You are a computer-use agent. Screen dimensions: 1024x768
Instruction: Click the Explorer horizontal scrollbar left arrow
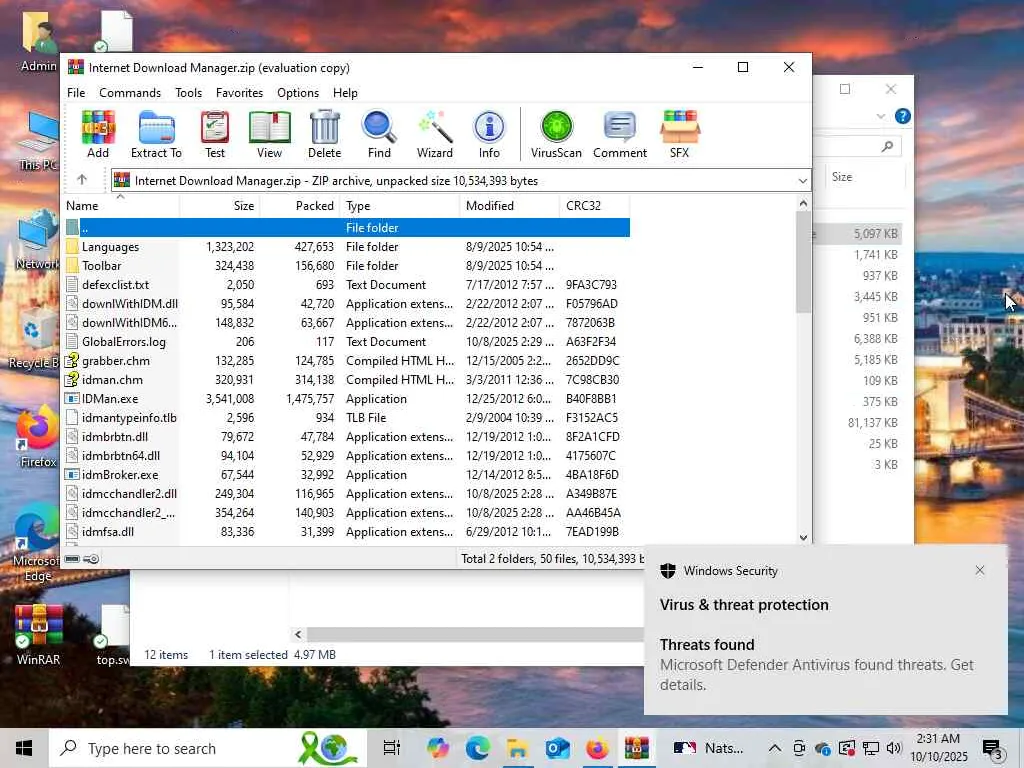(298, 634)
